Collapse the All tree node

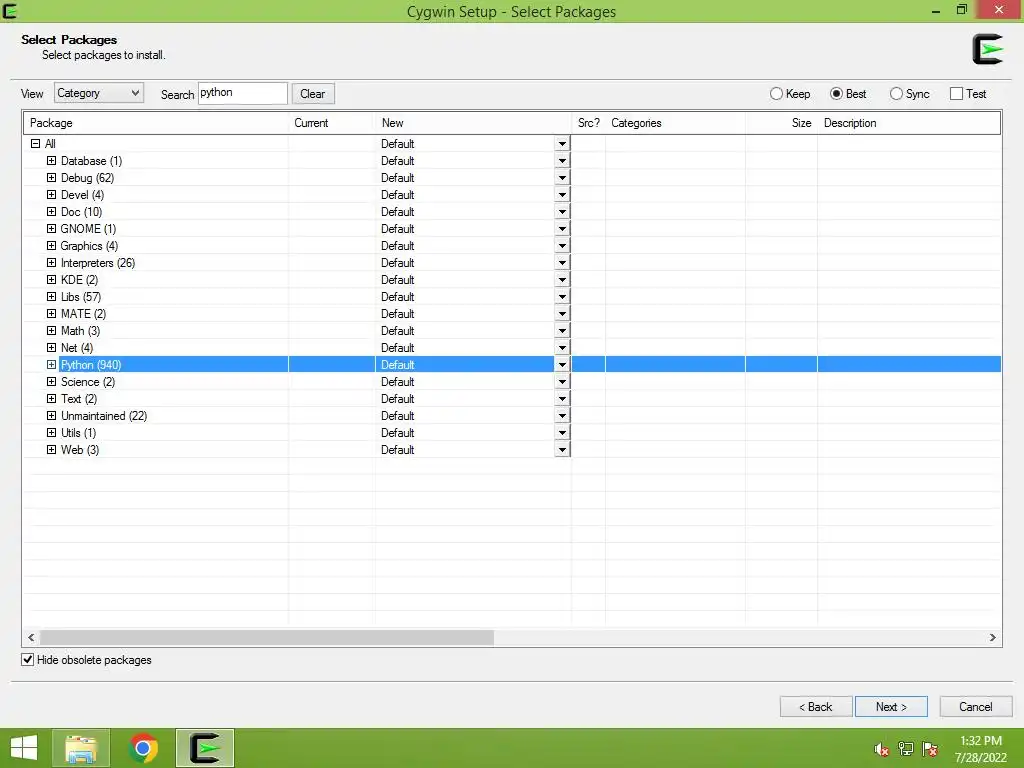35,144
